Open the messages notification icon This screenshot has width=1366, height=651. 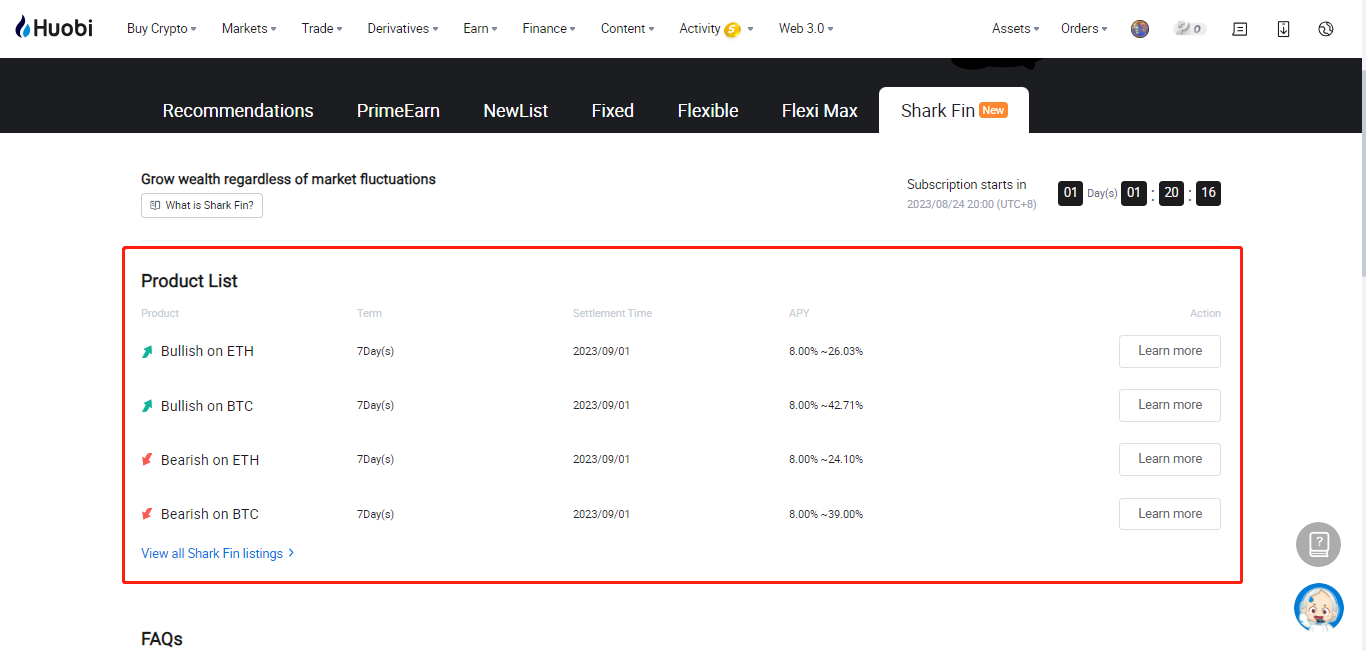1240,29
